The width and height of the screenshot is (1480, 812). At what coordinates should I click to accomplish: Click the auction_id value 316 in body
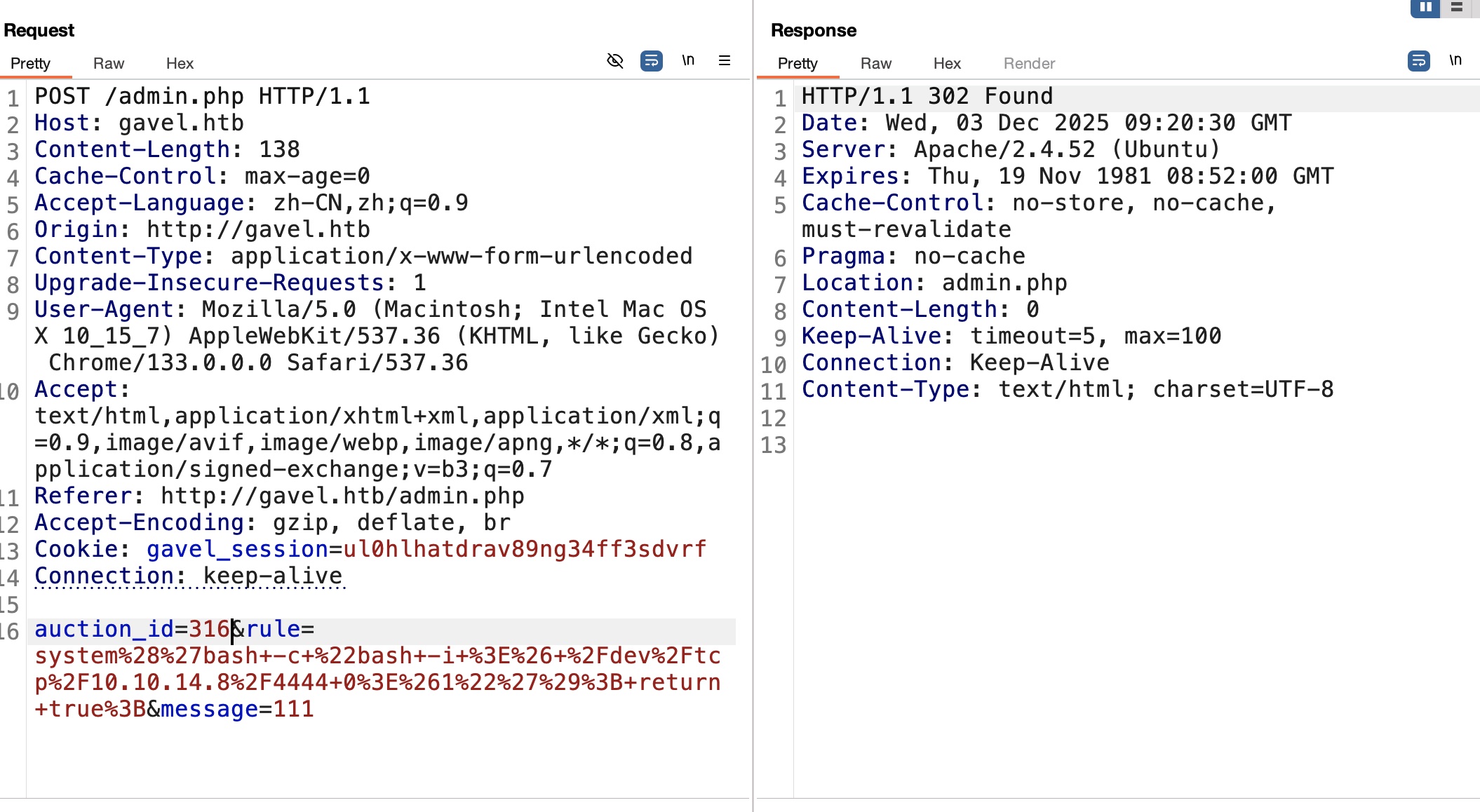209,629
